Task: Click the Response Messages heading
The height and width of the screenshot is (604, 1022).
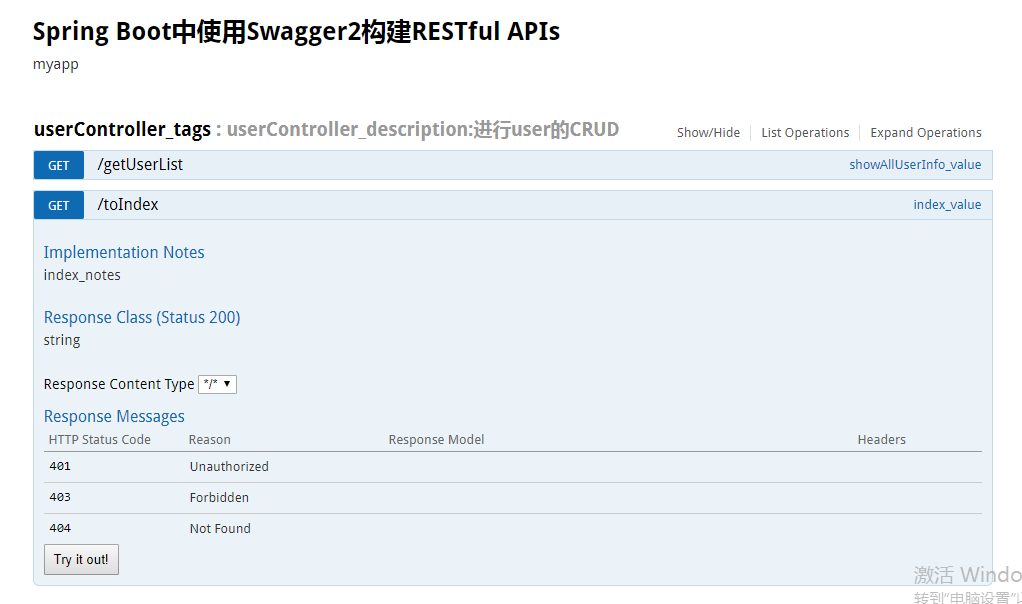Action: (x=114, y=416)
